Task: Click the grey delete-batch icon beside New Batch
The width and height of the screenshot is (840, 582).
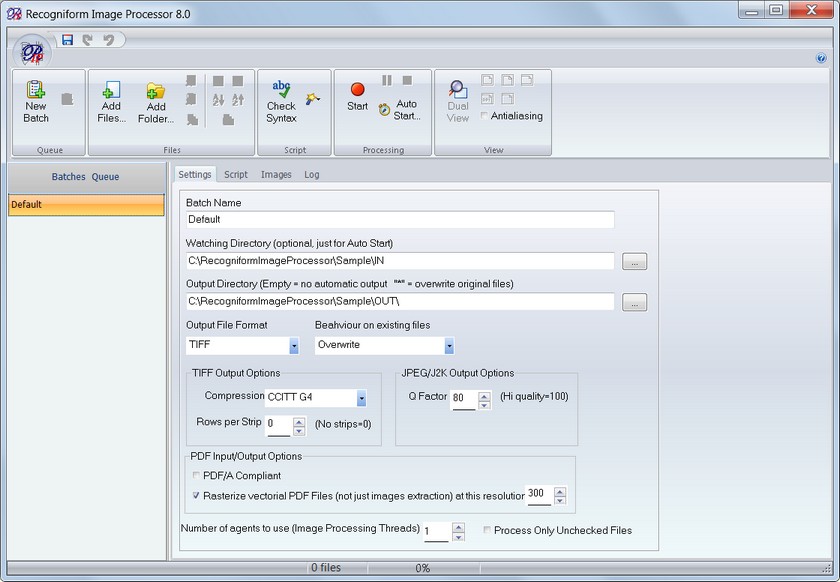Action: pyautogui.click(x=67, y=99)
